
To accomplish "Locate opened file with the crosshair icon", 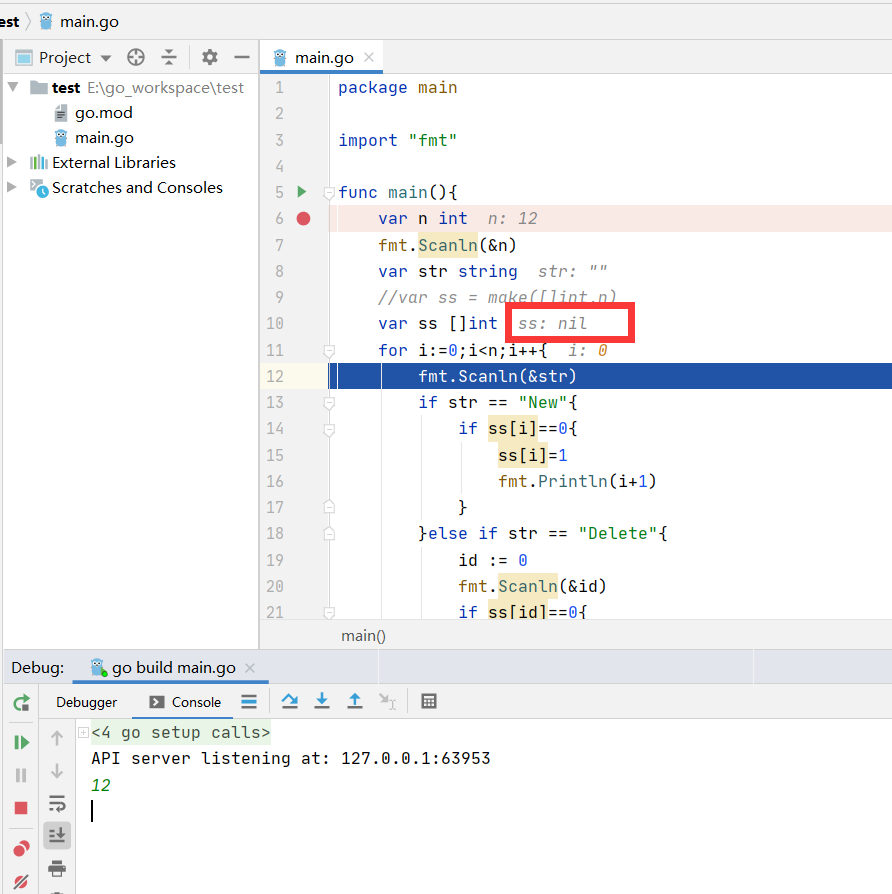I will point(134,57).
